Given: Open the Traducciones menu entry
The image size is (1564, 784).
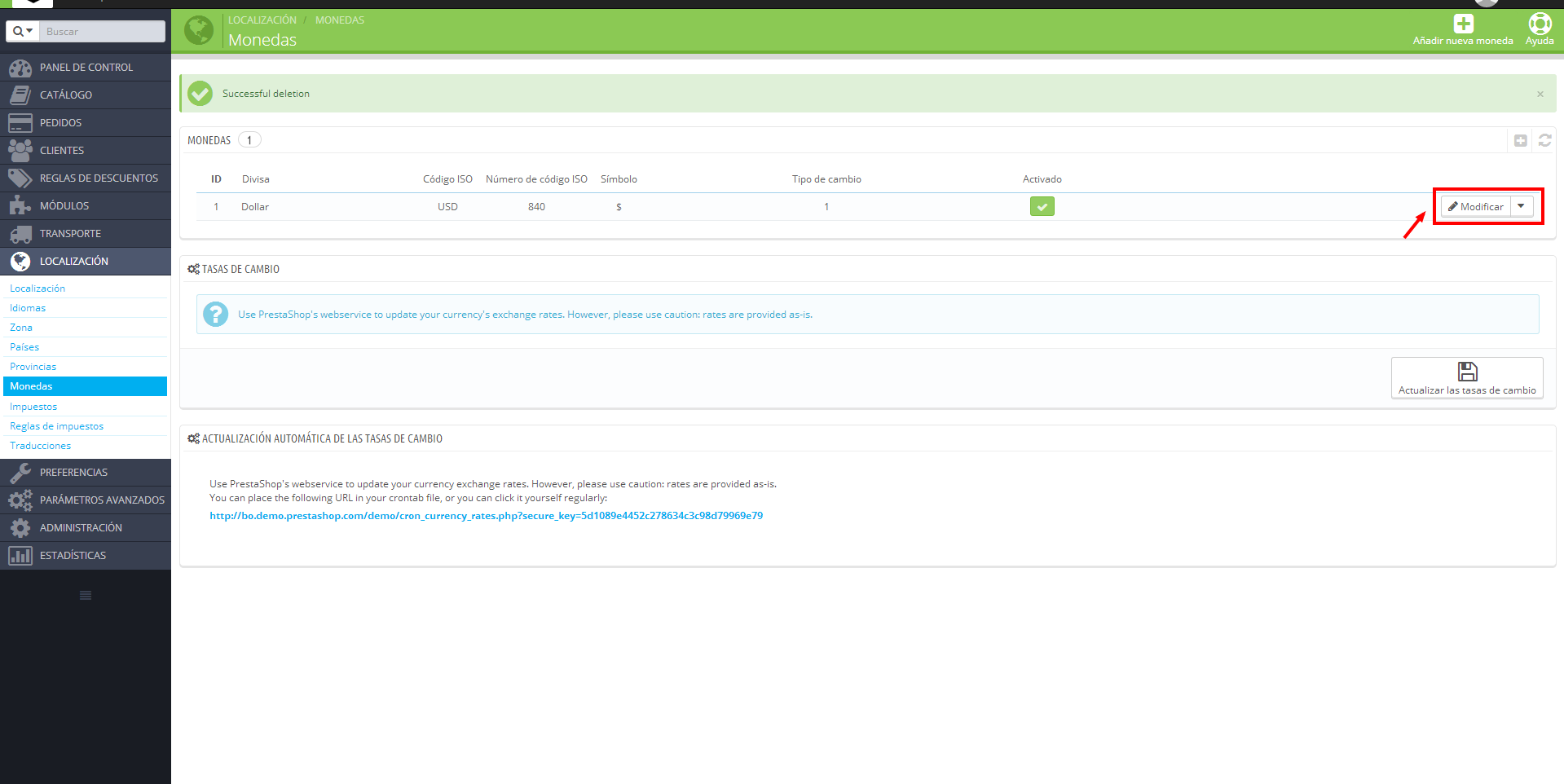Looking at the screenshot, I should tap(39, 445).
